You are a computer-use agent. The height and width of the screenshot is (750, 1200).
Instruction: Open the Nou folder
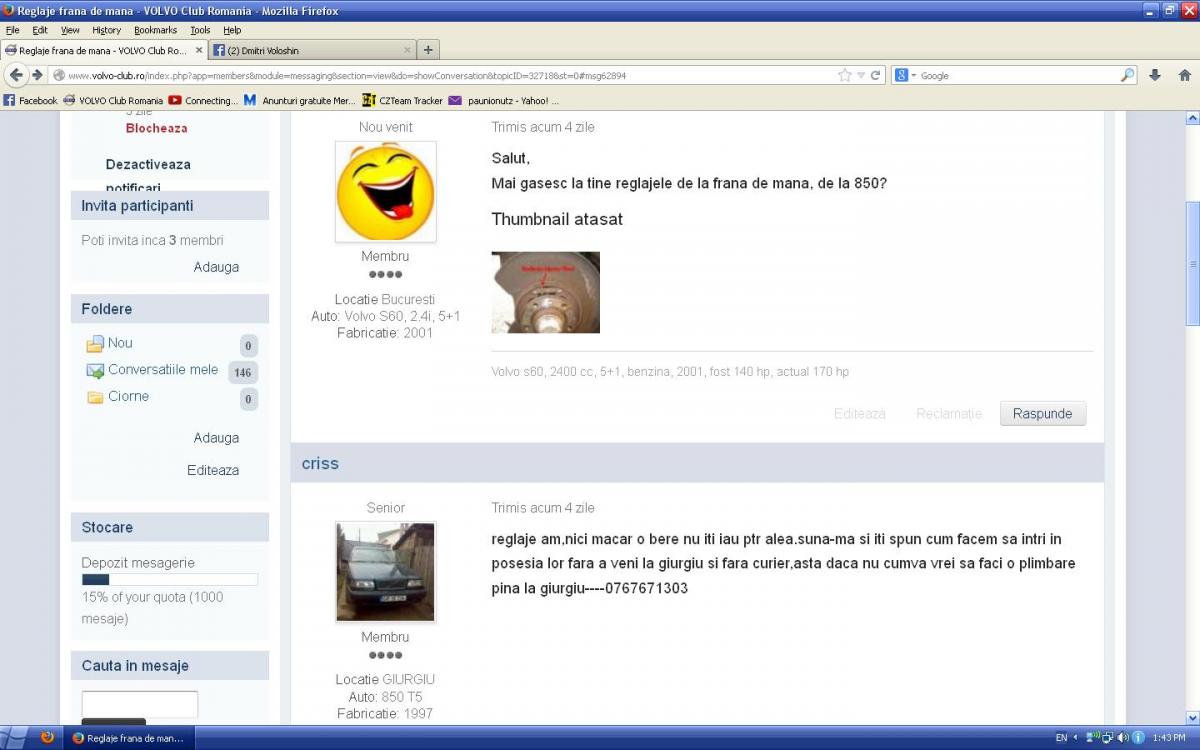120,343
